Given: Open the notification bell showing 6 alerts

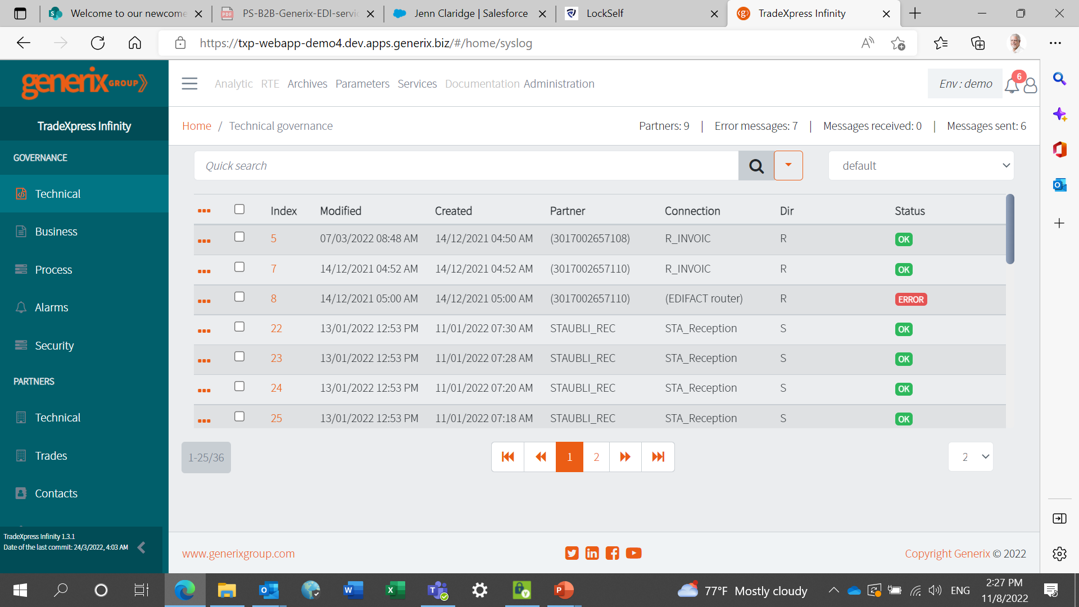Looking at the screenshot, I should click(x=1011, y=85).
